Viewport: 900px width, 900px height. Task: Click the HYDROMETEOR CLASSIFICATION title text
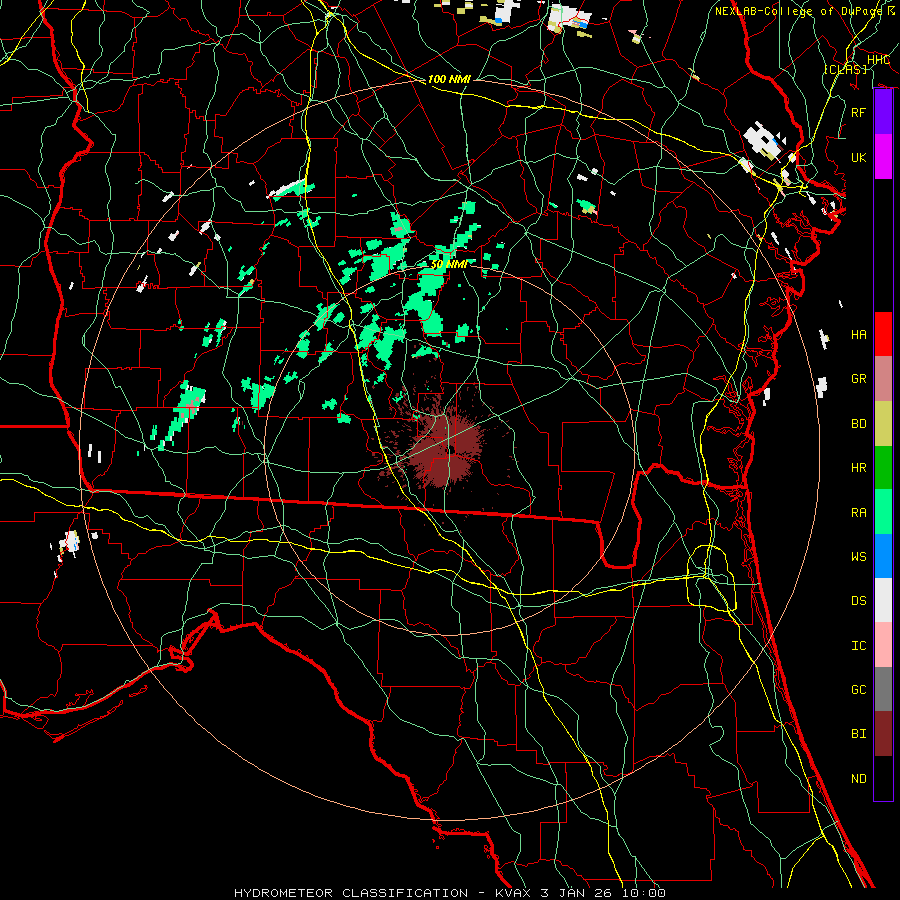[351, 893]
